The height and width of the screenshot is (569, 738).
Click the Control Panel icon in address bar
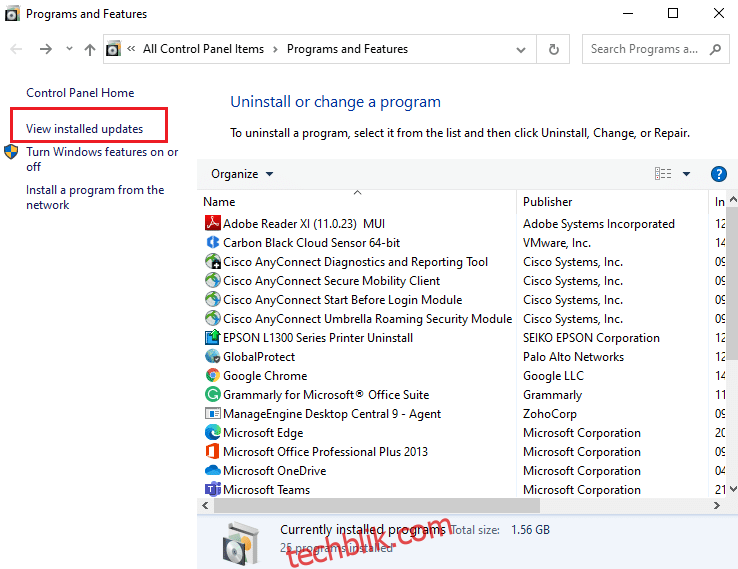coord(113,49)
